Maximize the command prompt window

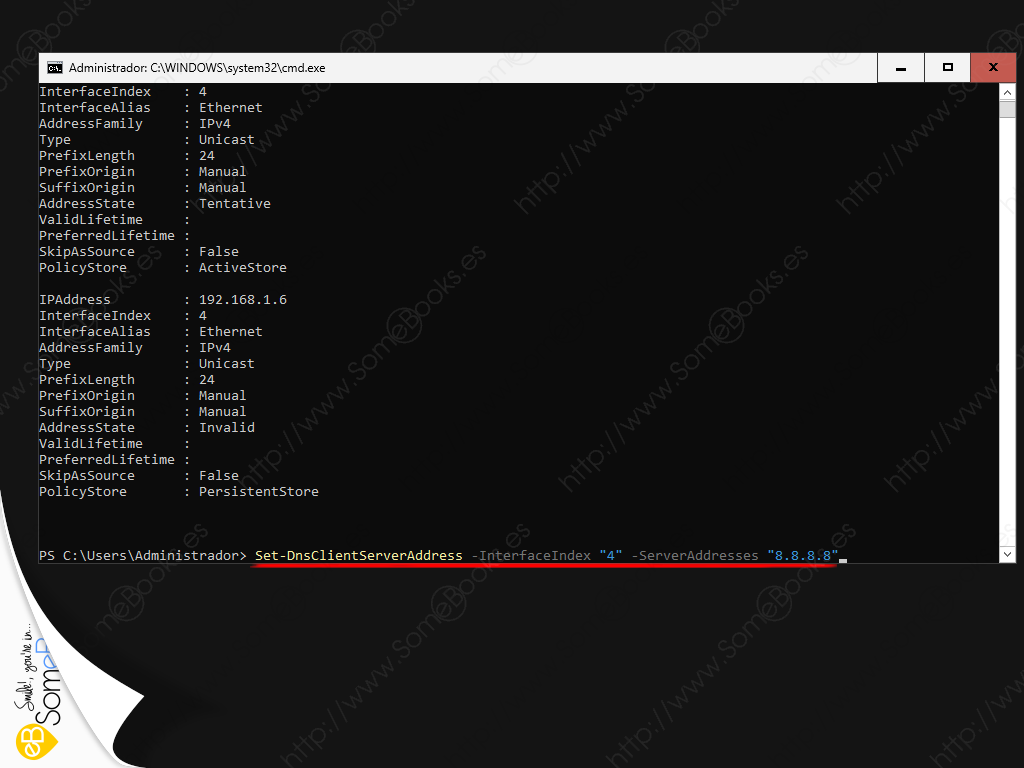(947, 68)
